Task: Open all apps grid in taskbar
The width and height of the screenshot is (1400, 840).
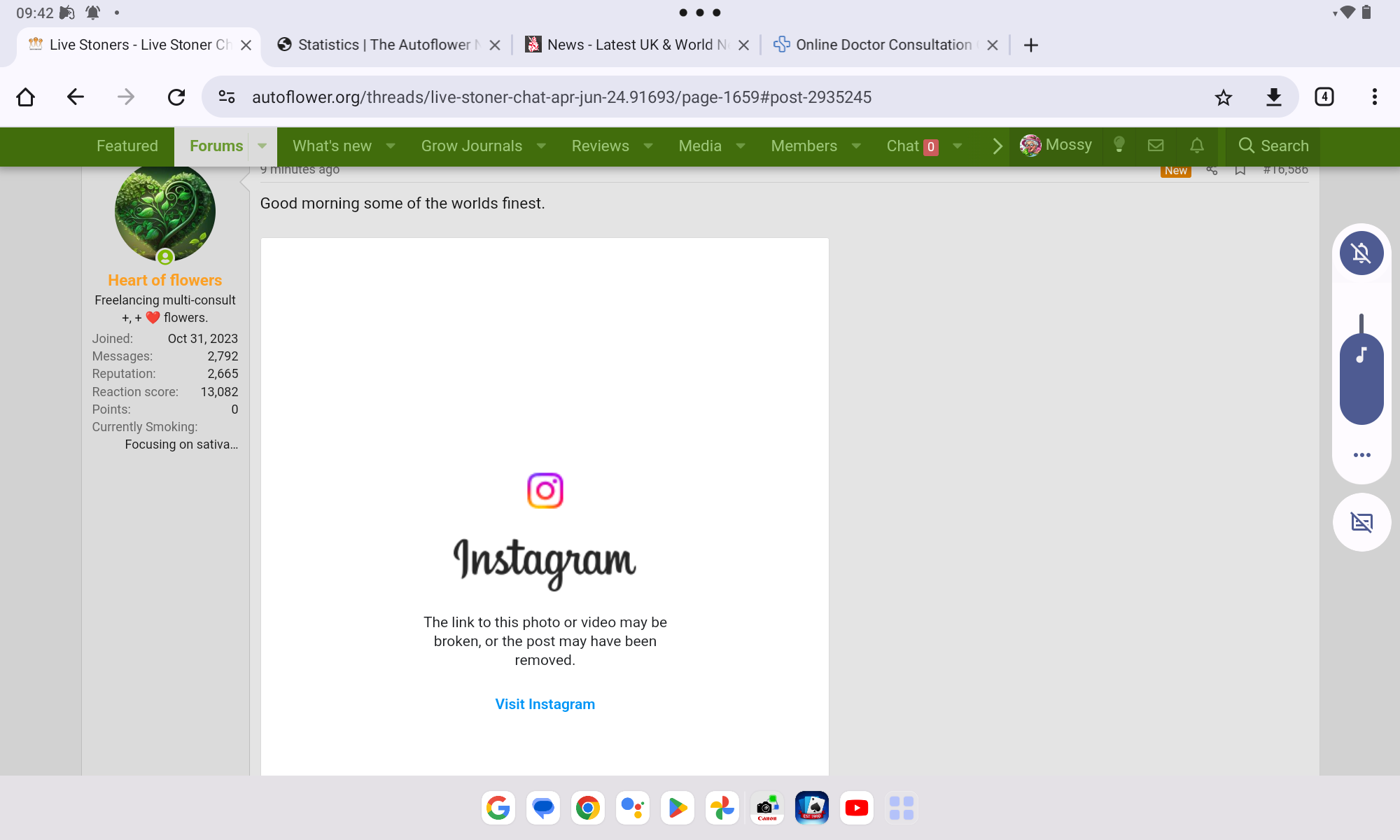Action: 902,808
